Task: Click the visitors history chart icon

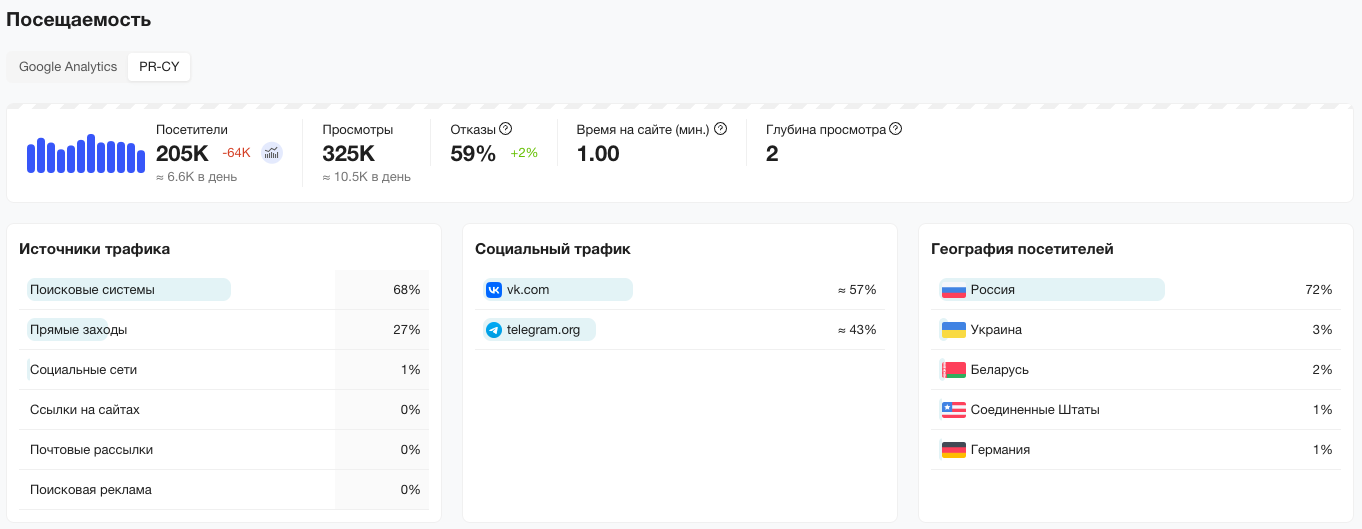Action: click(x=272, y=153)
